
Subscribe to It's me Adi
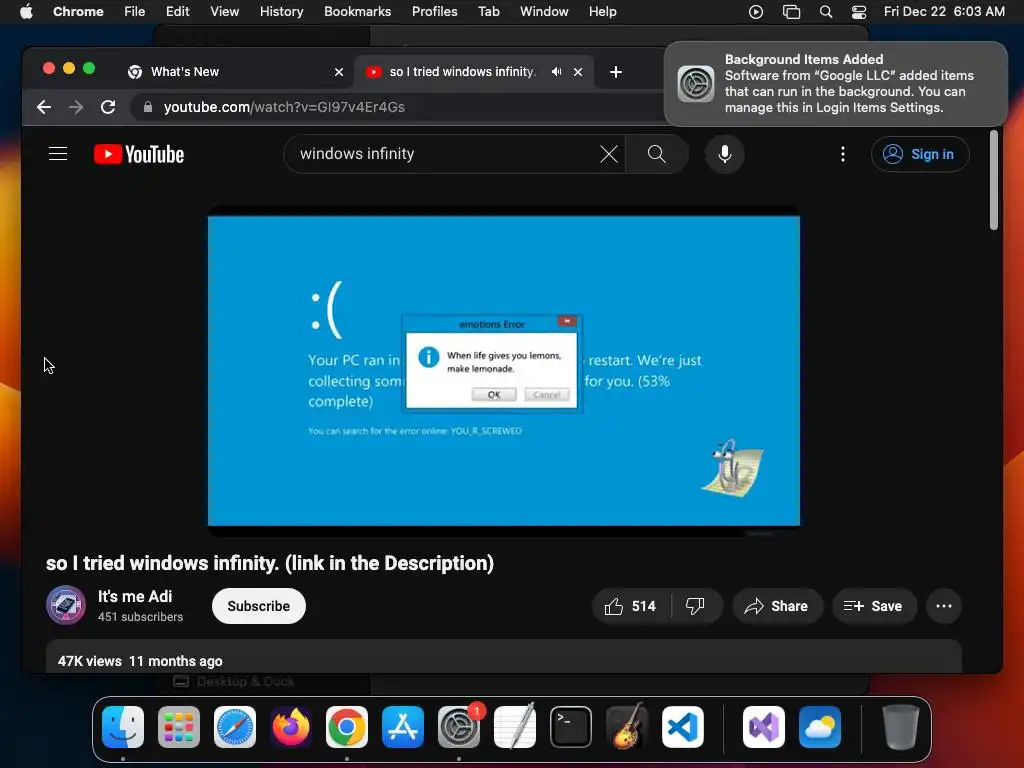click(259, 606)
